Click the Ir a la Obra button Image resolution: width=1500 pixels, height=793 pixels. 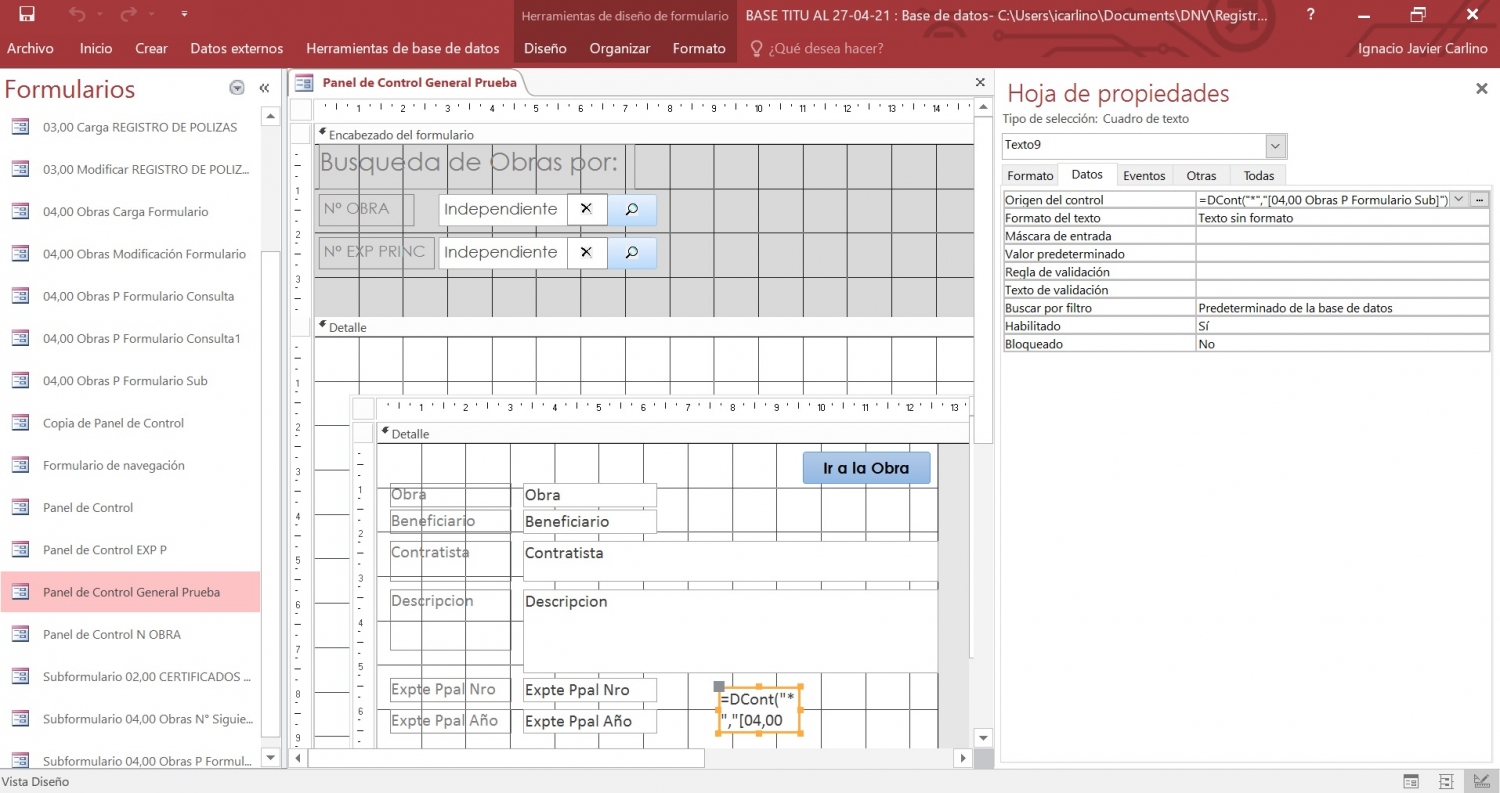click(866, 468)
